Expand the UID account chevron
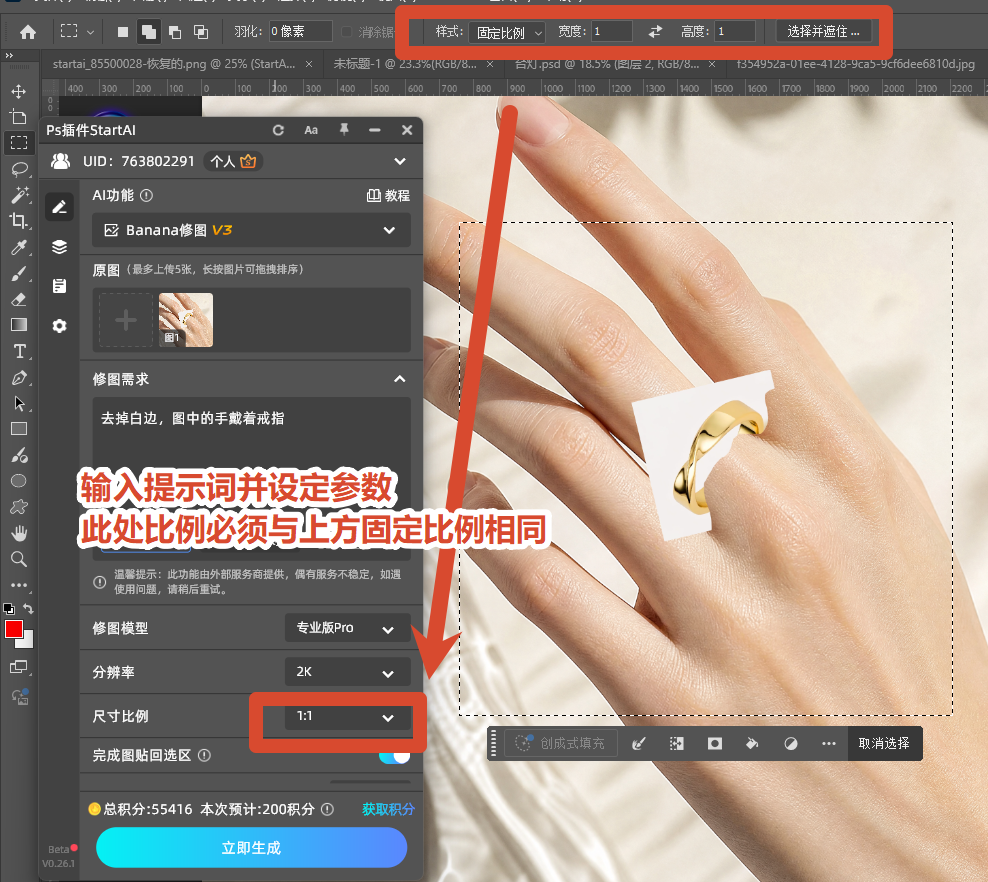The height and width of the screenshot is (882, 988). tap(399, 161)
